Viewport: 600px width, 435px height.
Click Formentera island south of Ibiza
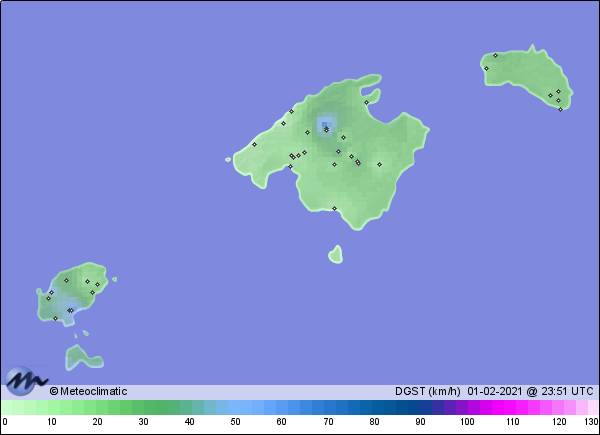[80, 357]
